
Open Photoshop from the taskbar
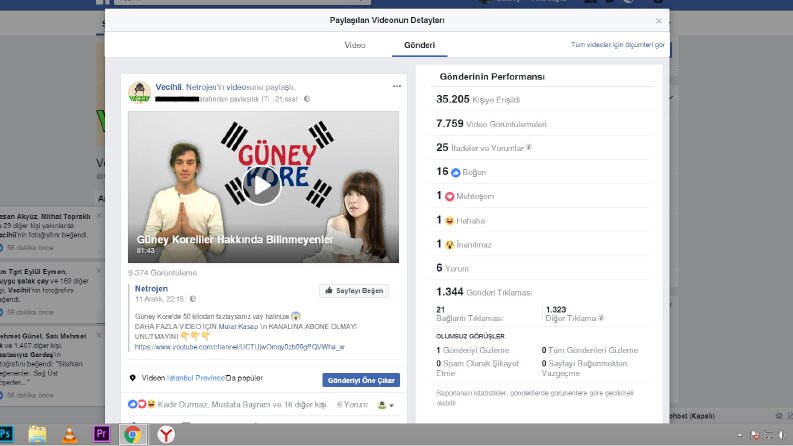(x=6, y=434)
